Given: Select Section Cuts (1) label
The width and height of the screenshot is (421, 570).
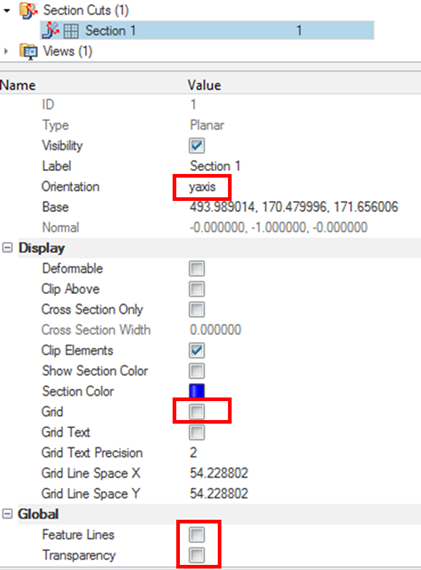Looking at the screenshot, I should [x=86, y=10].
